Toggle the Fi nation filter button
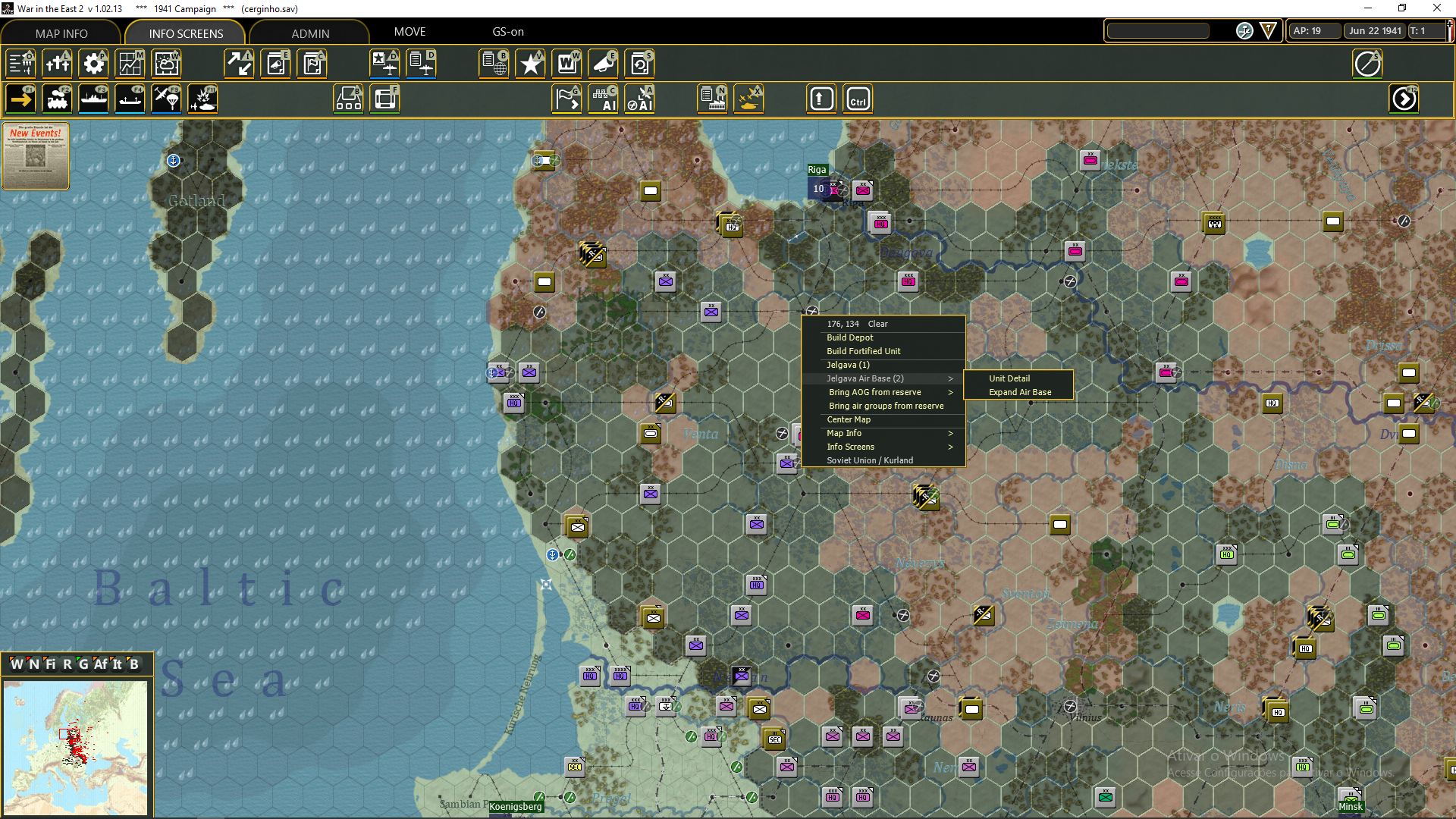This screenshot has width=1456, height=819. pyautogui.click(x=50, y=664)
